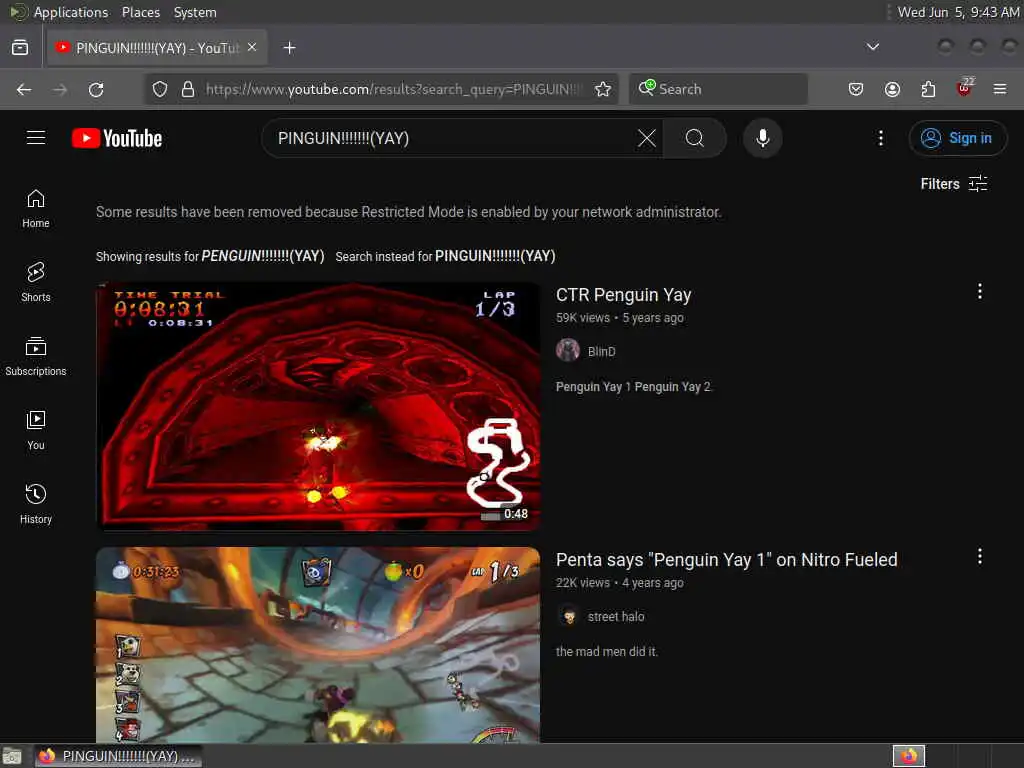Click the Restricted Mode notice text
Screen dimensions: 1024x768
(409, 212)
